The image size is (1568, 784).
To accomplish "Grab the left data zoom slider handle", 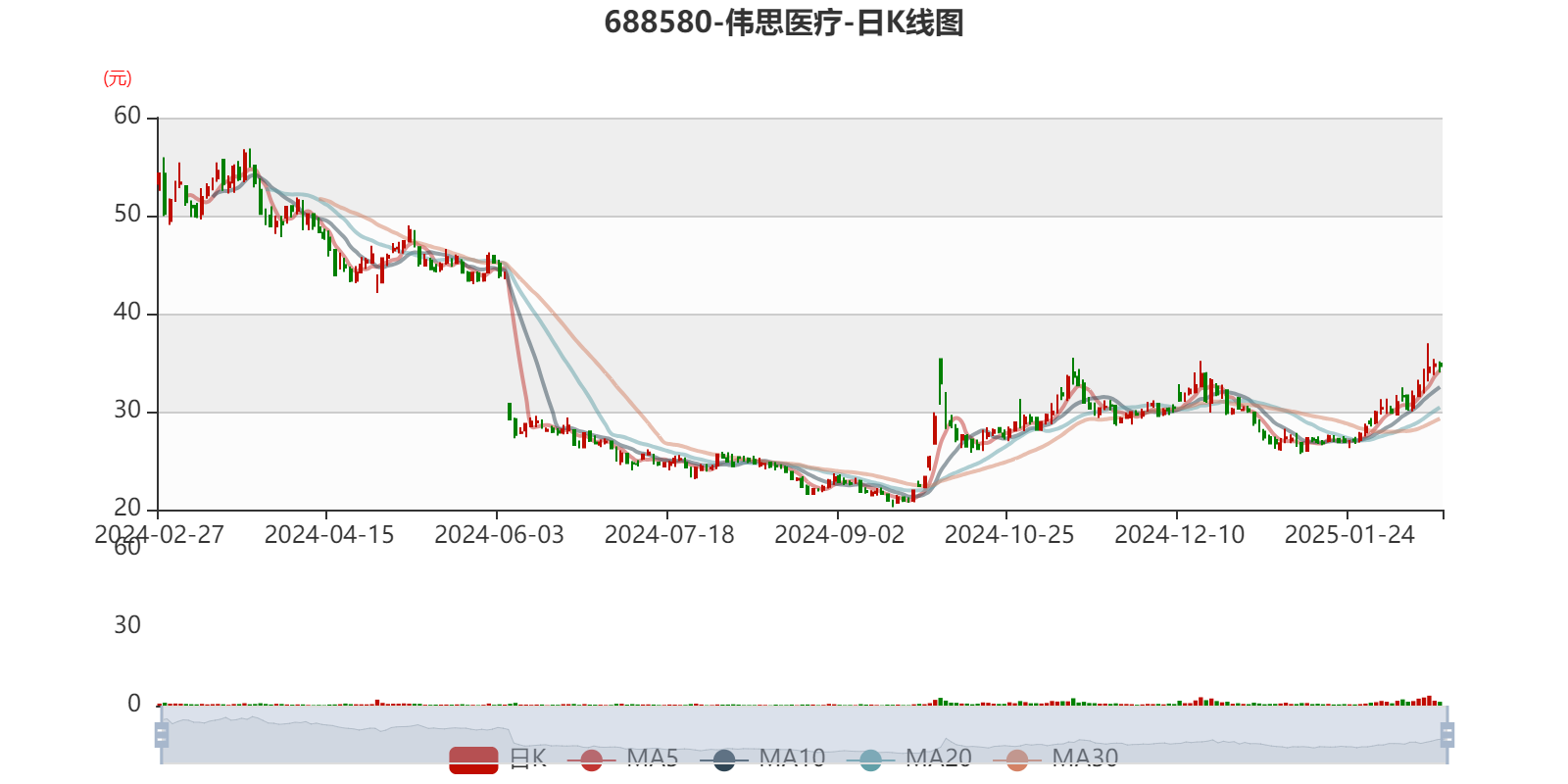I will coord(162,735).
